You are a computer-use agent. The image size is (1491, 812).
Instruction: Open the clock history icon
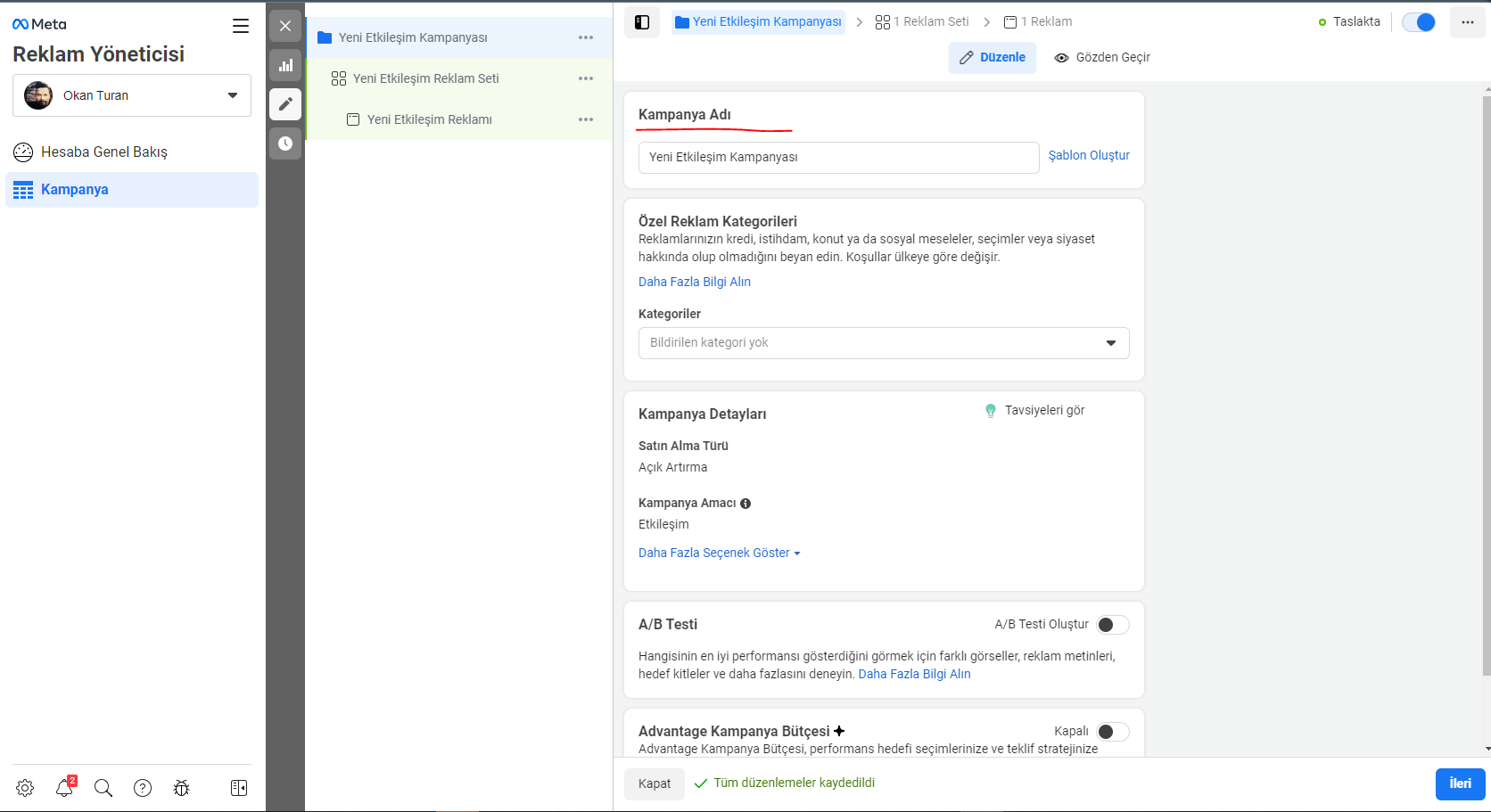(285, 144)
